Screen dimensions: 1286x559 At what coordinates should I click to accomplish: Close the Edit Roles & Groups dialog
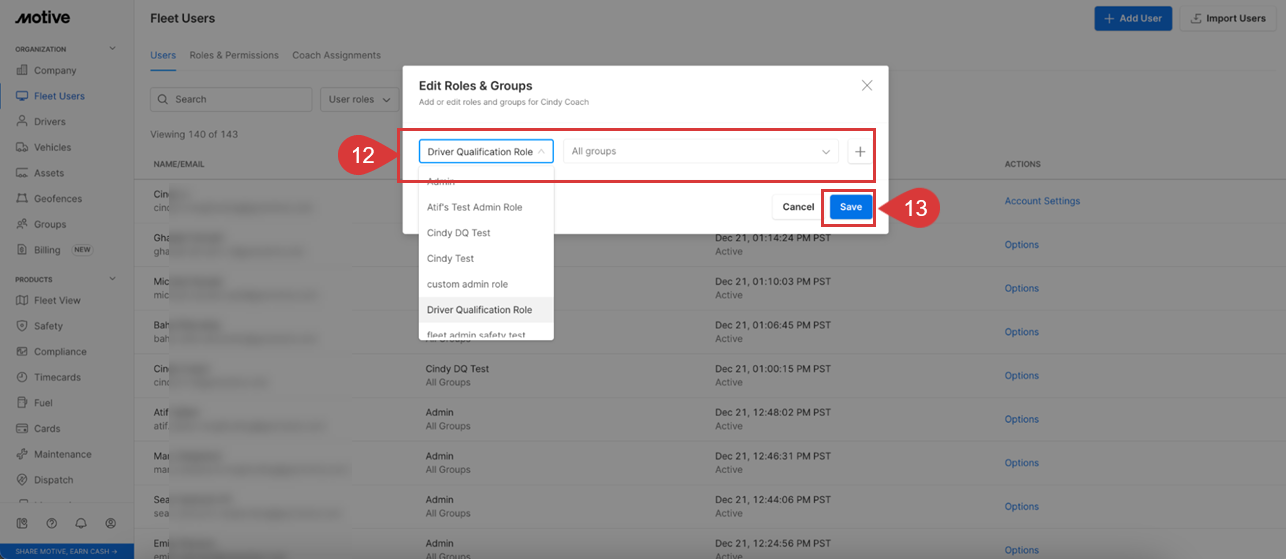(x=867, y=86)
